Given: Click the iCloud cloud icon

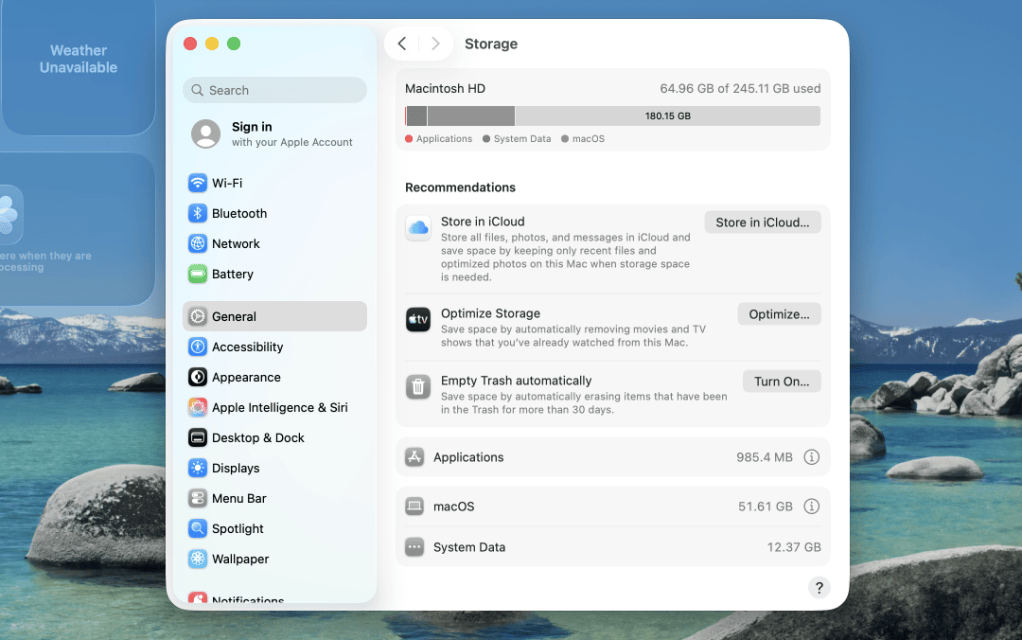Looking at the screenshot, I should pos(418,228).
